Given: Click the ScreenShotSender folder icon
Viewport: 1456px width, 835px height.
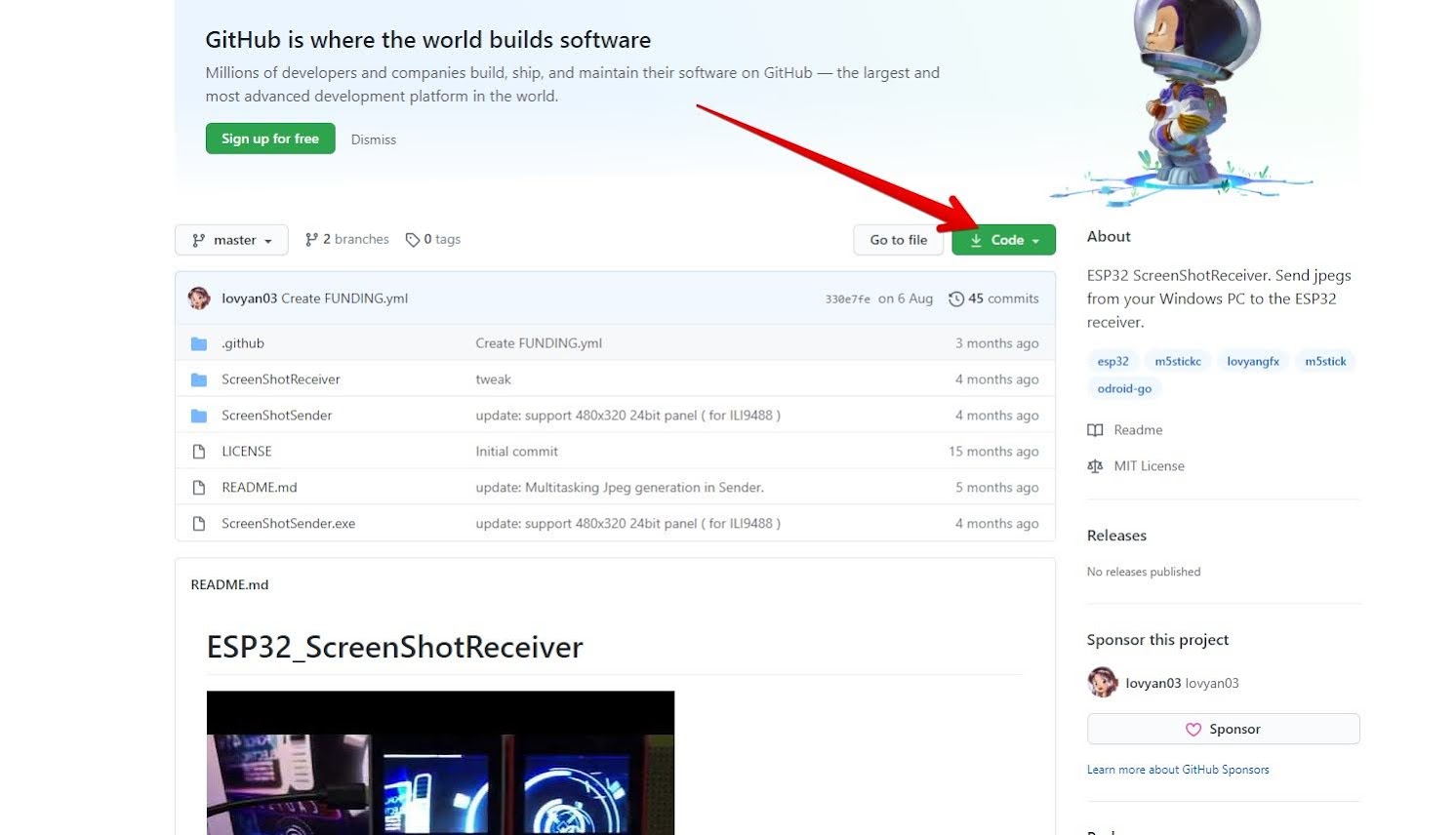Looking at the screenshot, I should (x=199, y=416).
